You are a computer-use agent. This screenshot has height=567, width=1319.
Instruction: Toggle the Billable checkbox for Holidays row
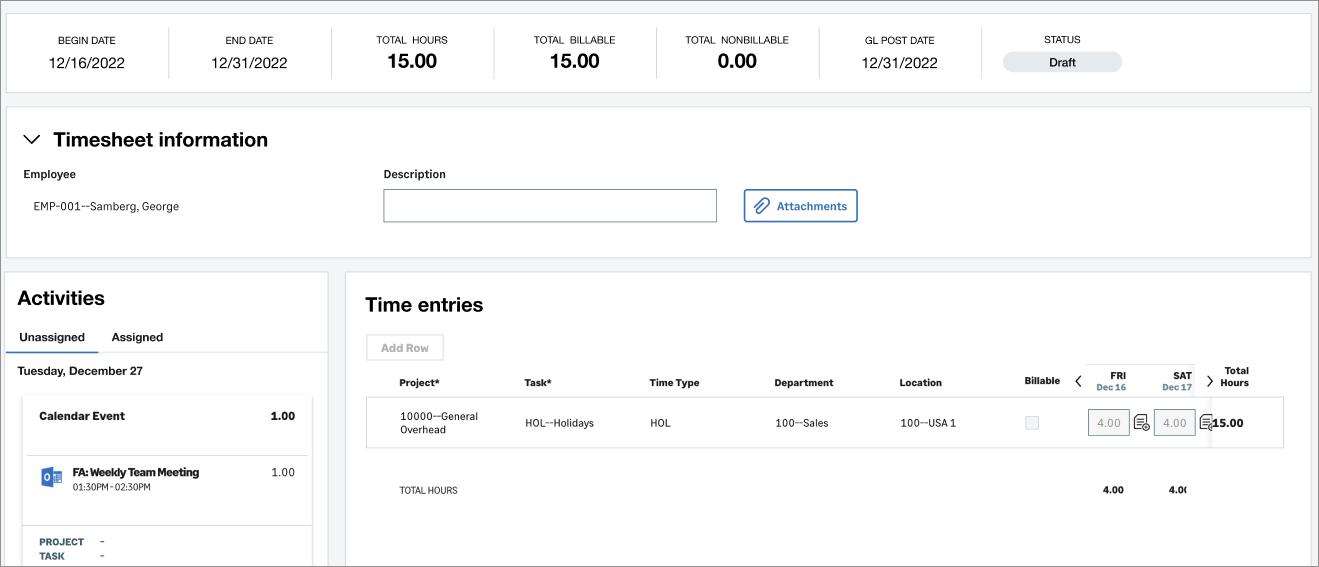(x=1032, y=423)
